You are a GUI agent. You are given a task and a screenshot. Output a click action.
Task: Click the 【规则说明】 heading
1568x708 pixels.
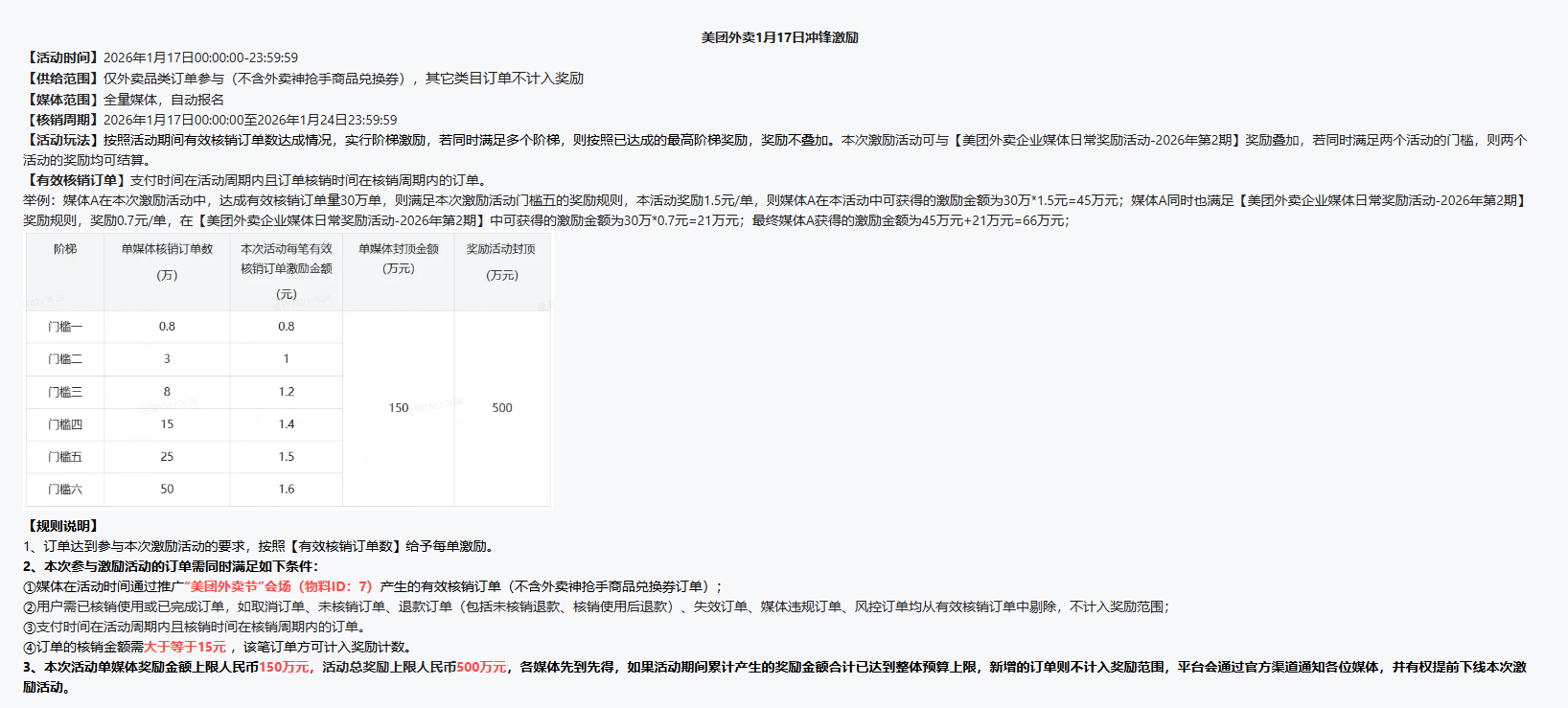[62, 526]
